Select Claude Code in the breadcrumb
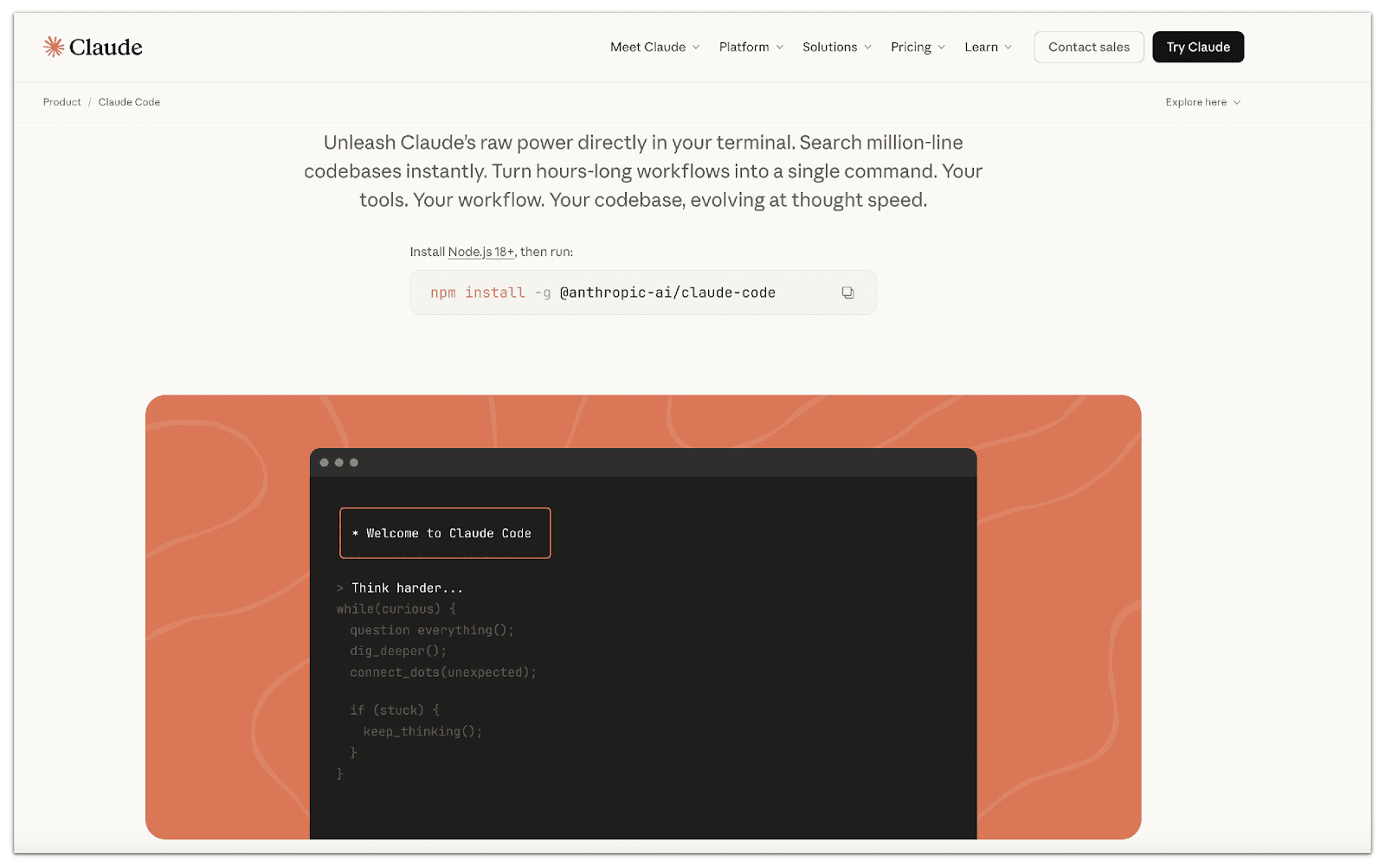This screenshot has width=1385, height=868. pyautogui.click(x=128, y=102)
